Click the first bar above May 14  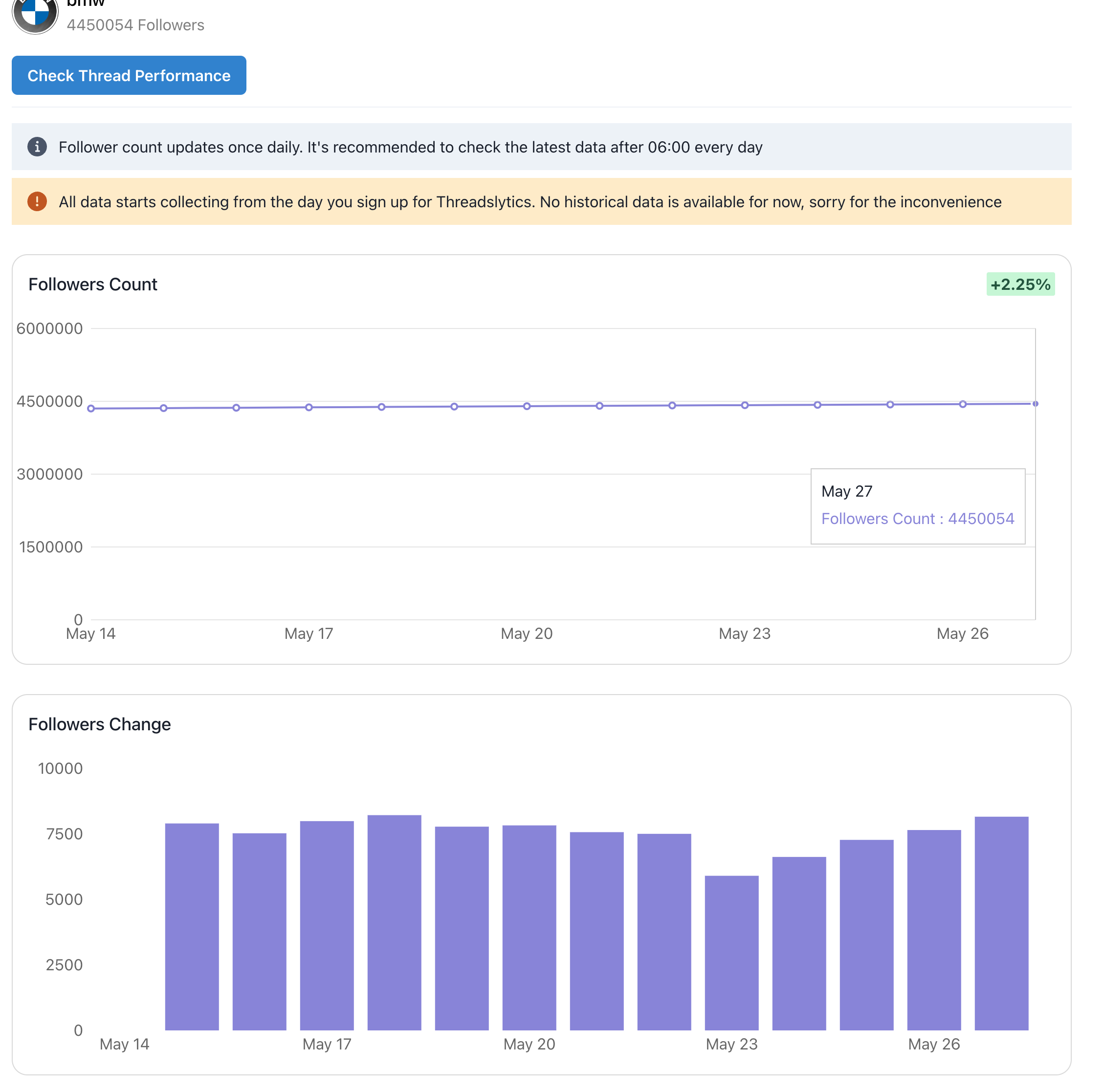pyautogui.click(x=192, y=926)
